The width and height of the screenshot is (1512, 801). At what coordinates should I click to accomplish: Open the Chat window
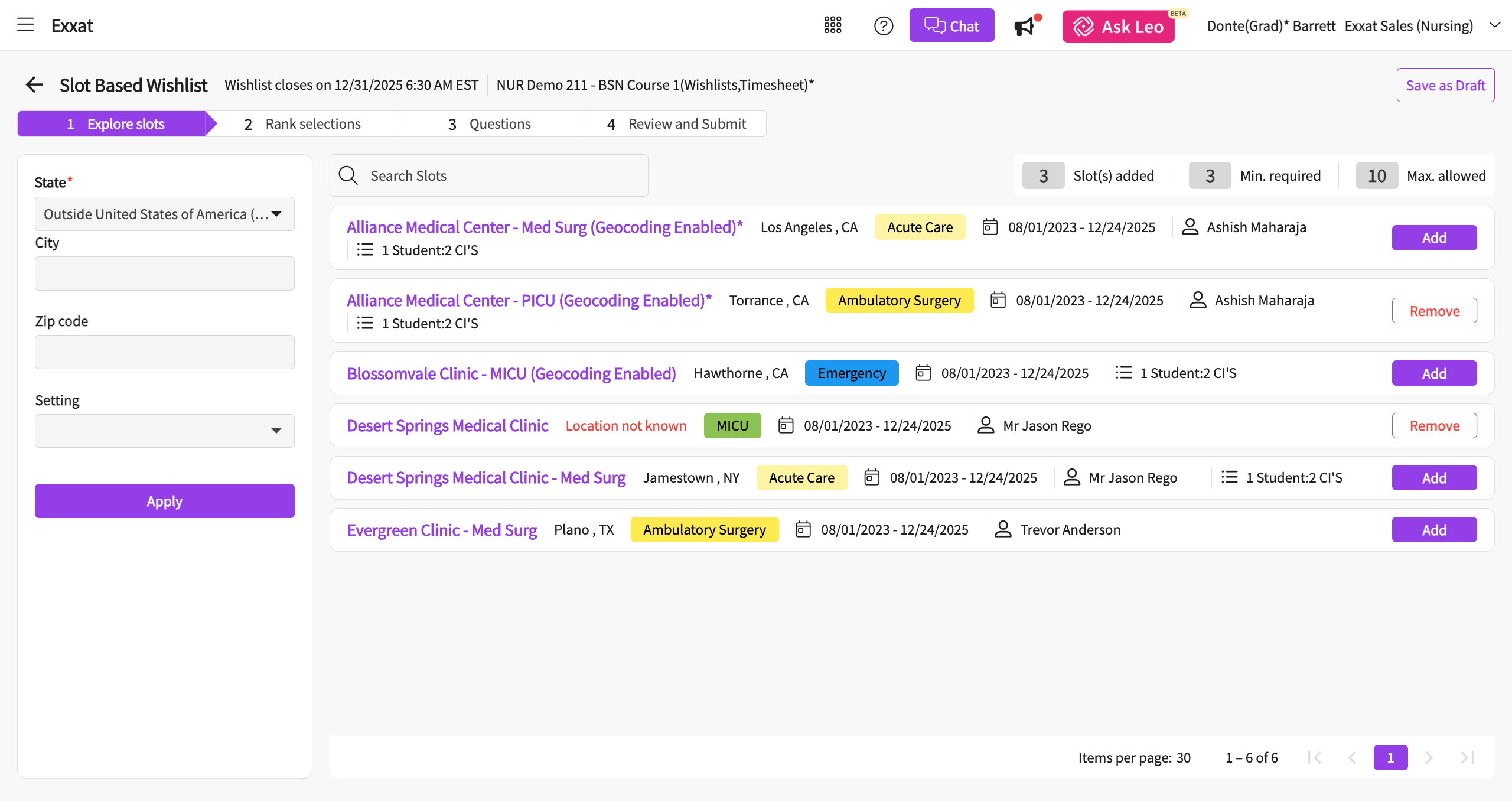pos(951,25)
